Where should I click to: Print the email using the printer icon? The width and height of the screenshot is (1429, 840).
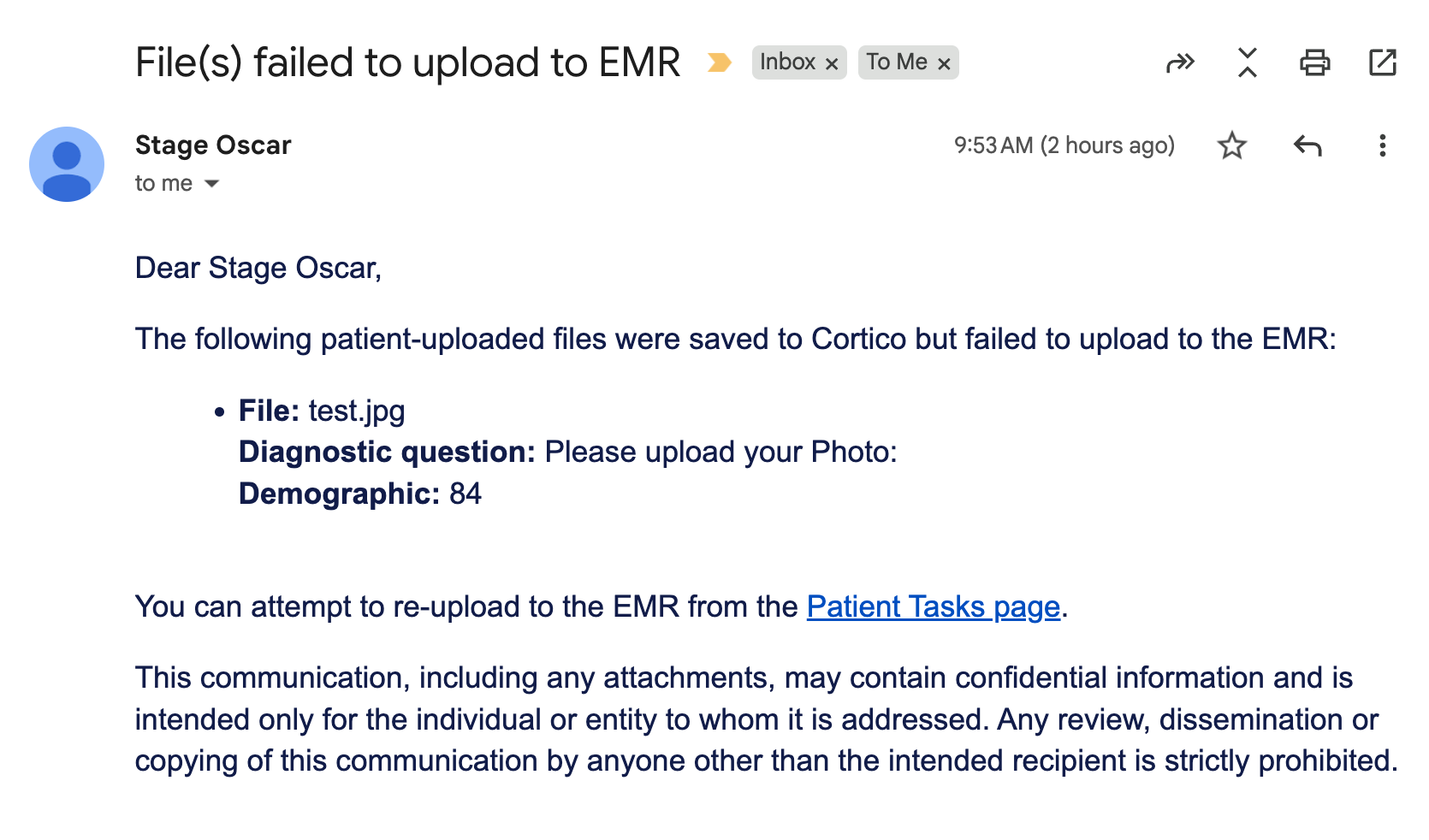pyautogui.click(x=1315, y=62)
